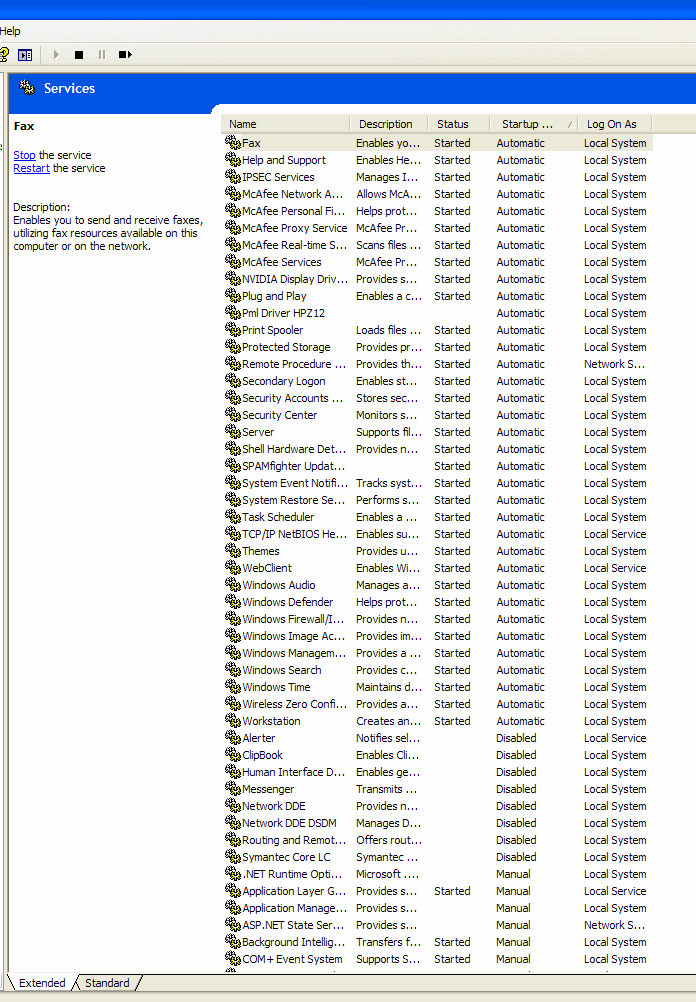Click the gear icon beside Server service
The width and height of the screenshot is (696, 1002).
233,431
